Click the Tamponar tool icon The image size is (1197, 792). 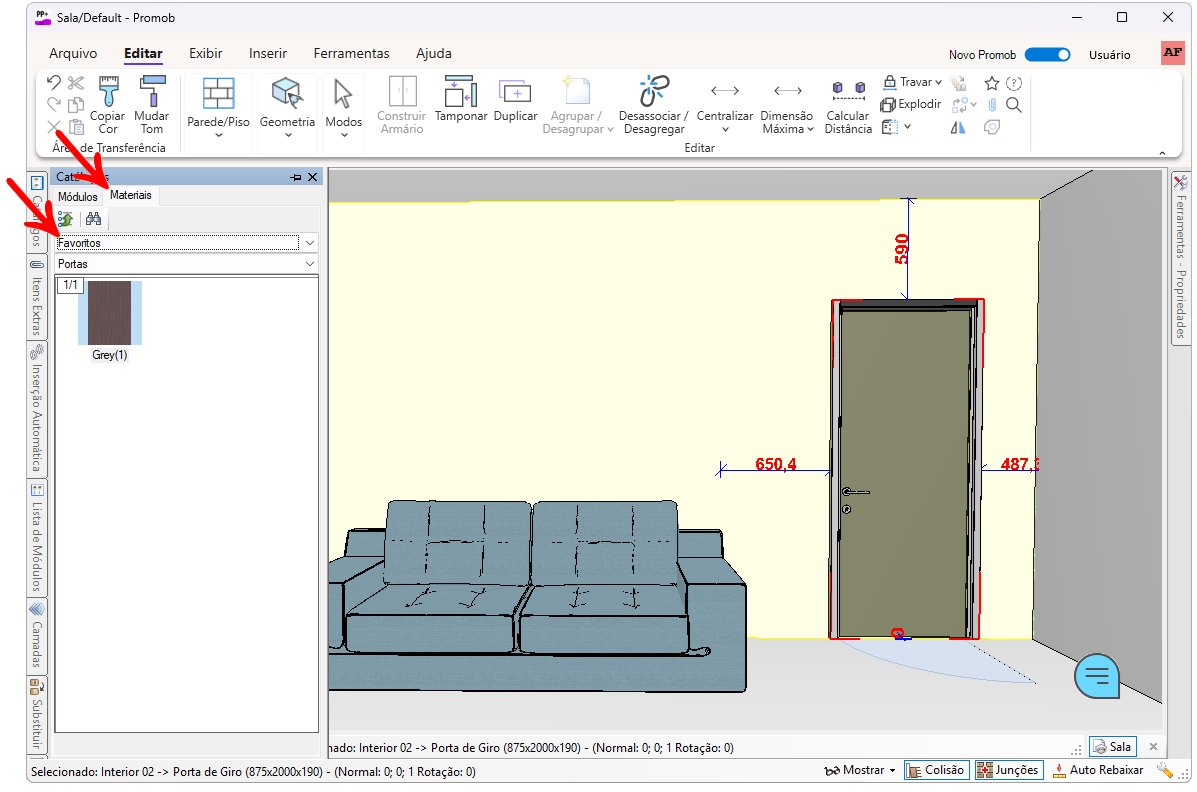(x=460, y=93)
